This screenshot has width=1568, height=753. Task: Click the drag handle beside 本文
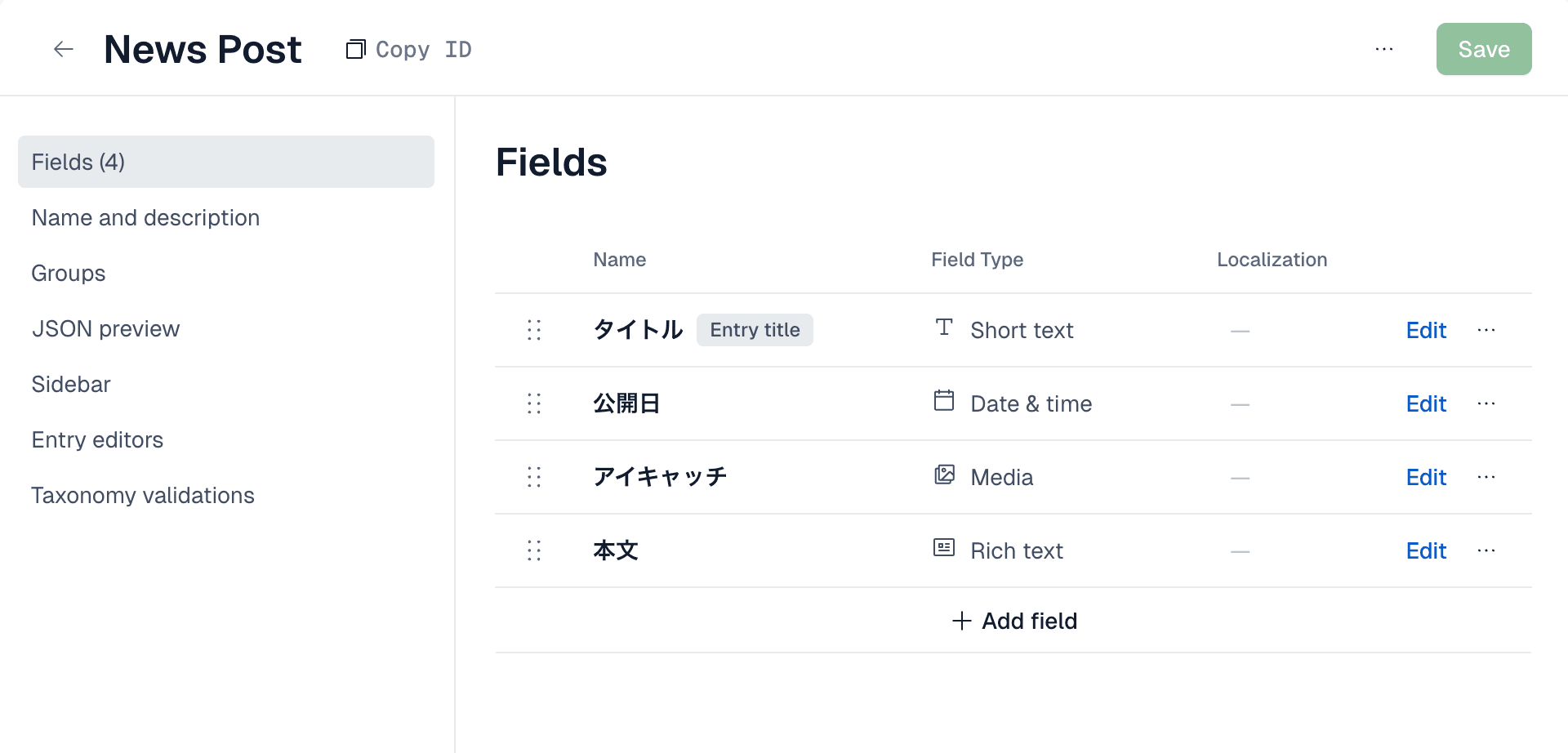click(x=534, y=550)
